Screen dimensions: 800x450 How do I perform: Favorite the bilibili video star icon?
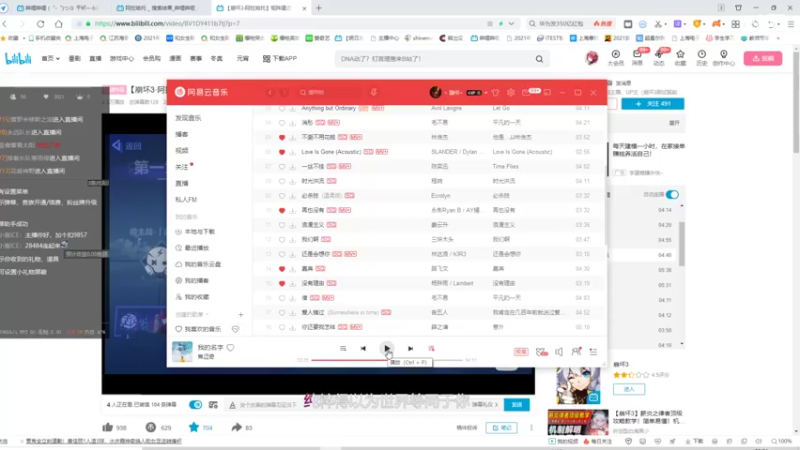click(194, 427)
